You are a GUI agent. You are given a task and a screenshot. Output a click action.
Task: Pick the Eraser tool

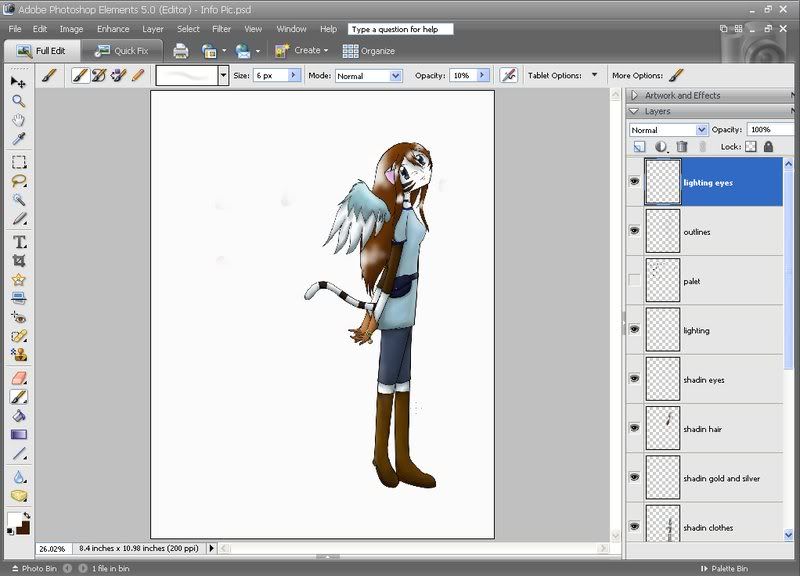pyautogui.click(x=19, y=378)
